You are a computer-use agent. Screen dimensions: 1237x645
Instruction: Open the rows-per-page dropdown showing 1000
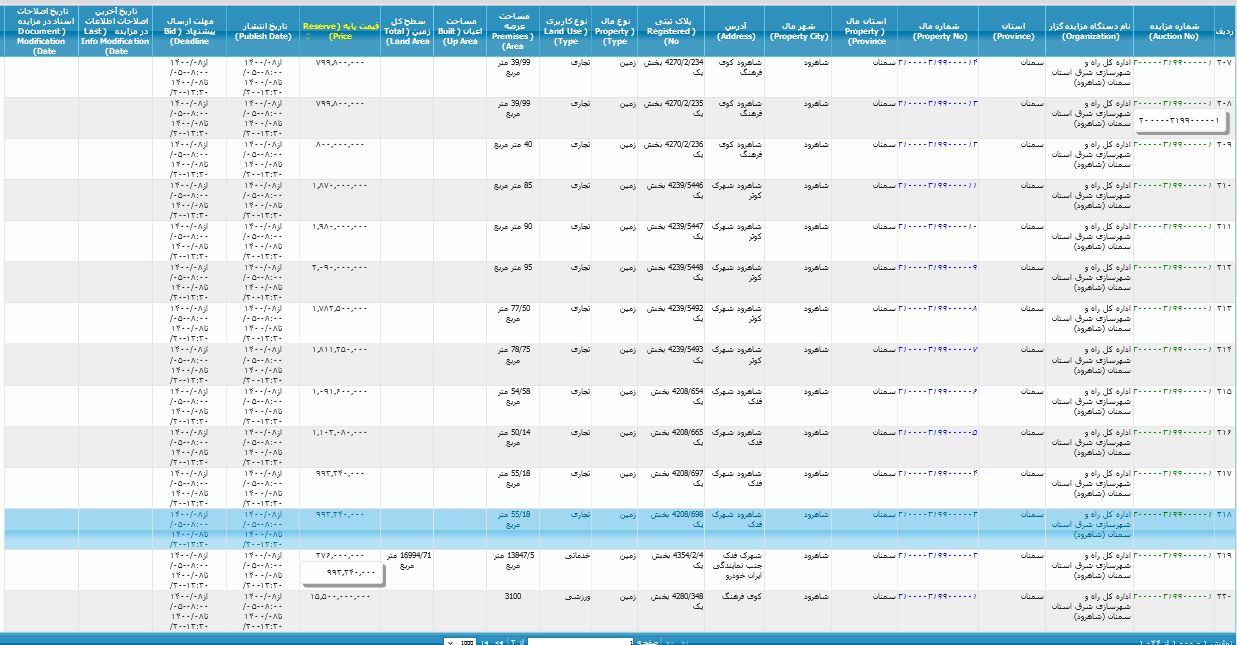pyautogui.click(x=460, y=642)
